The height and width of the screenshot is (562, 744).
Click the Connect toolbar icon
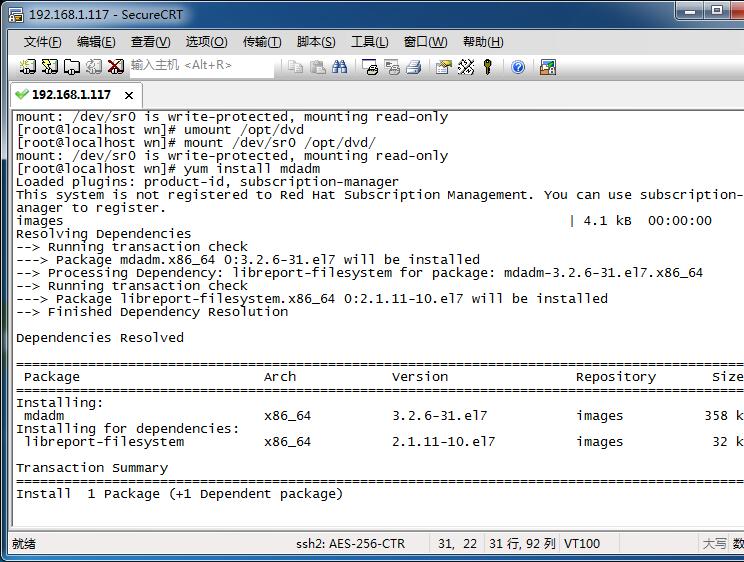click(x=28, y=66)
